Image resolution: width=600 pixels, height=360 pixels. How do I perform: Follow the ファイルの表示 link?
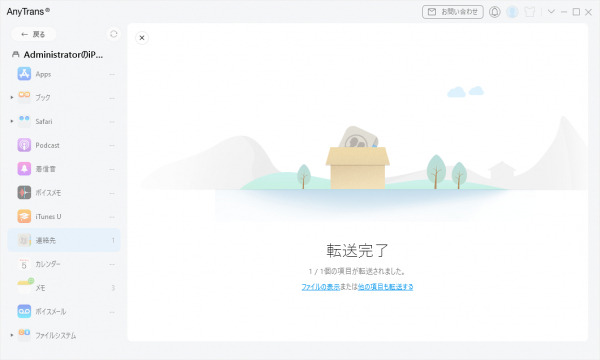pyautogui.click(x=321, y=287)
